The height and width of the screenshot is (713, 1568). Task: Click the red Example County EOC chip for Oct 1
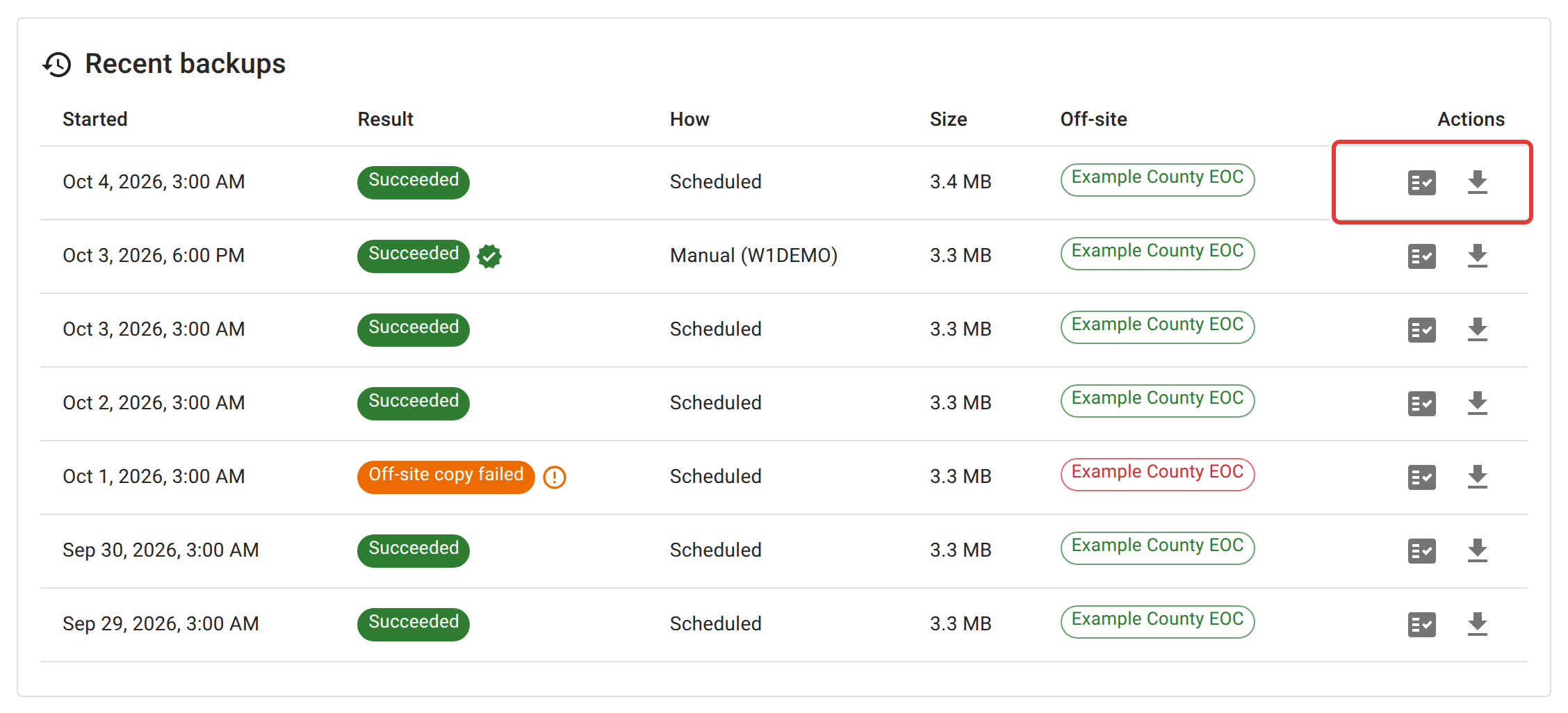1157,474
